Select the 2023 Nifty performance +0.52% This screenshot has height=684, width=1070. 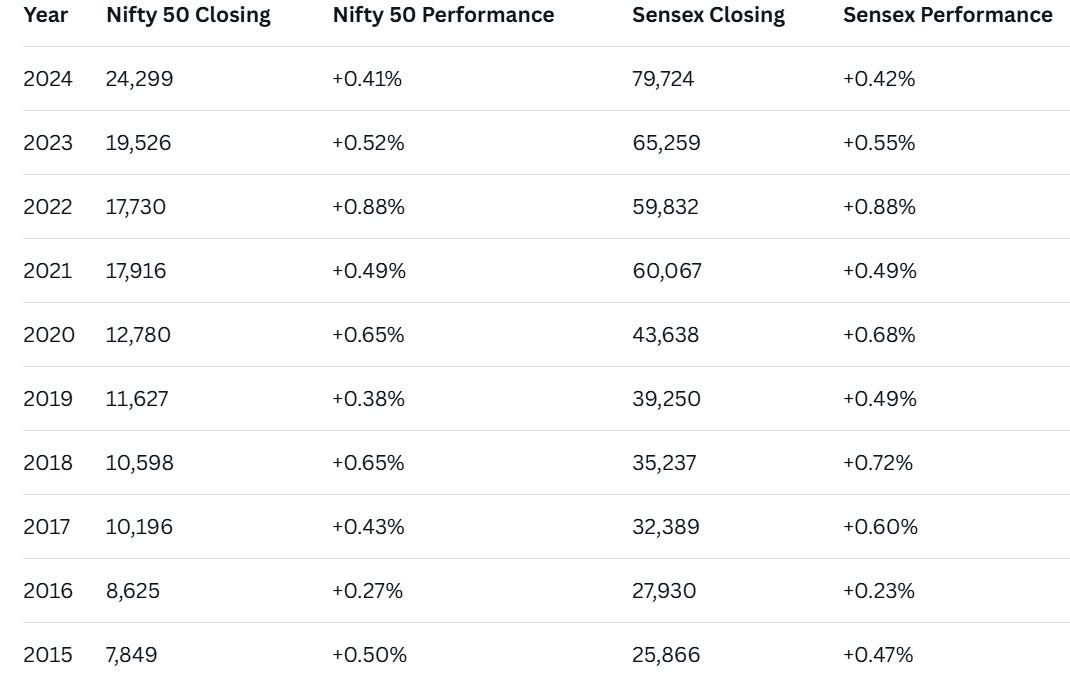point(368,143)
